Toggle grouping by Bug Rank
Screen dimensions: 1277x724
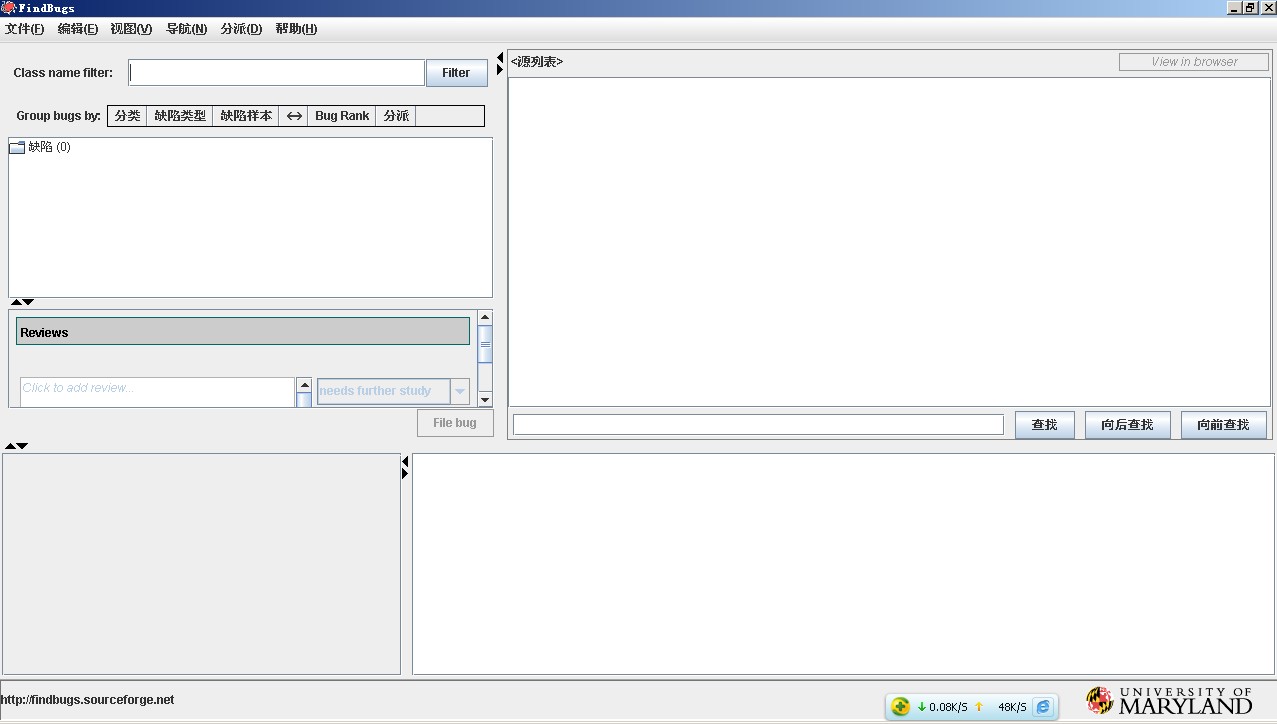pyautogui.click(x=341, y=115)
